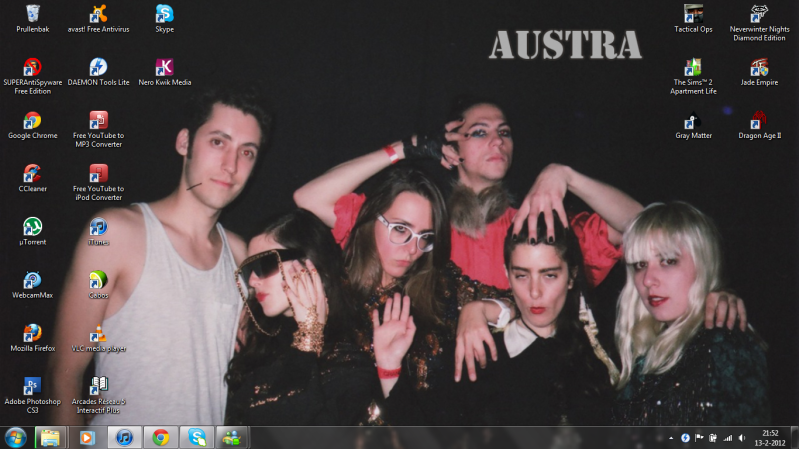Click the Nero Kwik Media icon
The height and width of the screenshot is (449, 799).
click(164, 68)
